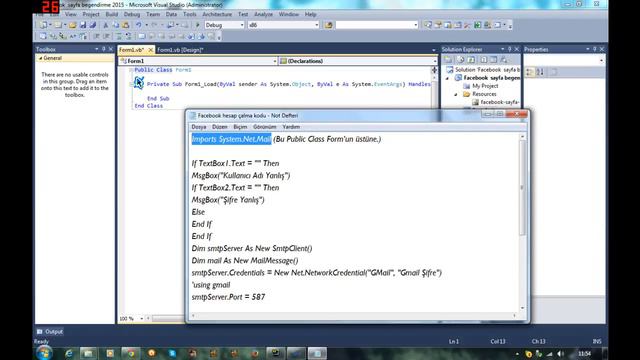This screenshot has width=640, height=360.
Task: Open the View menu in Visual Studio
Action: coord(71,14)
